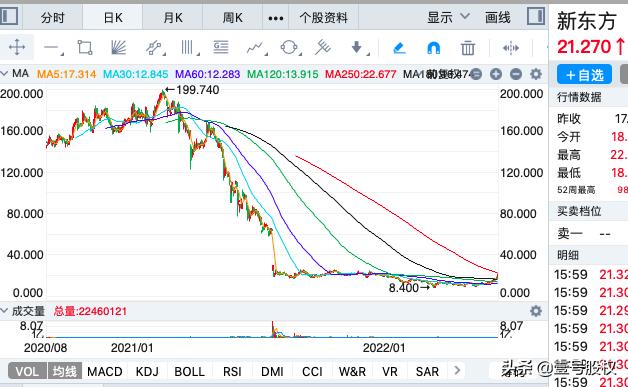Click the left sidebar panel toggle icon

[8, 17]
